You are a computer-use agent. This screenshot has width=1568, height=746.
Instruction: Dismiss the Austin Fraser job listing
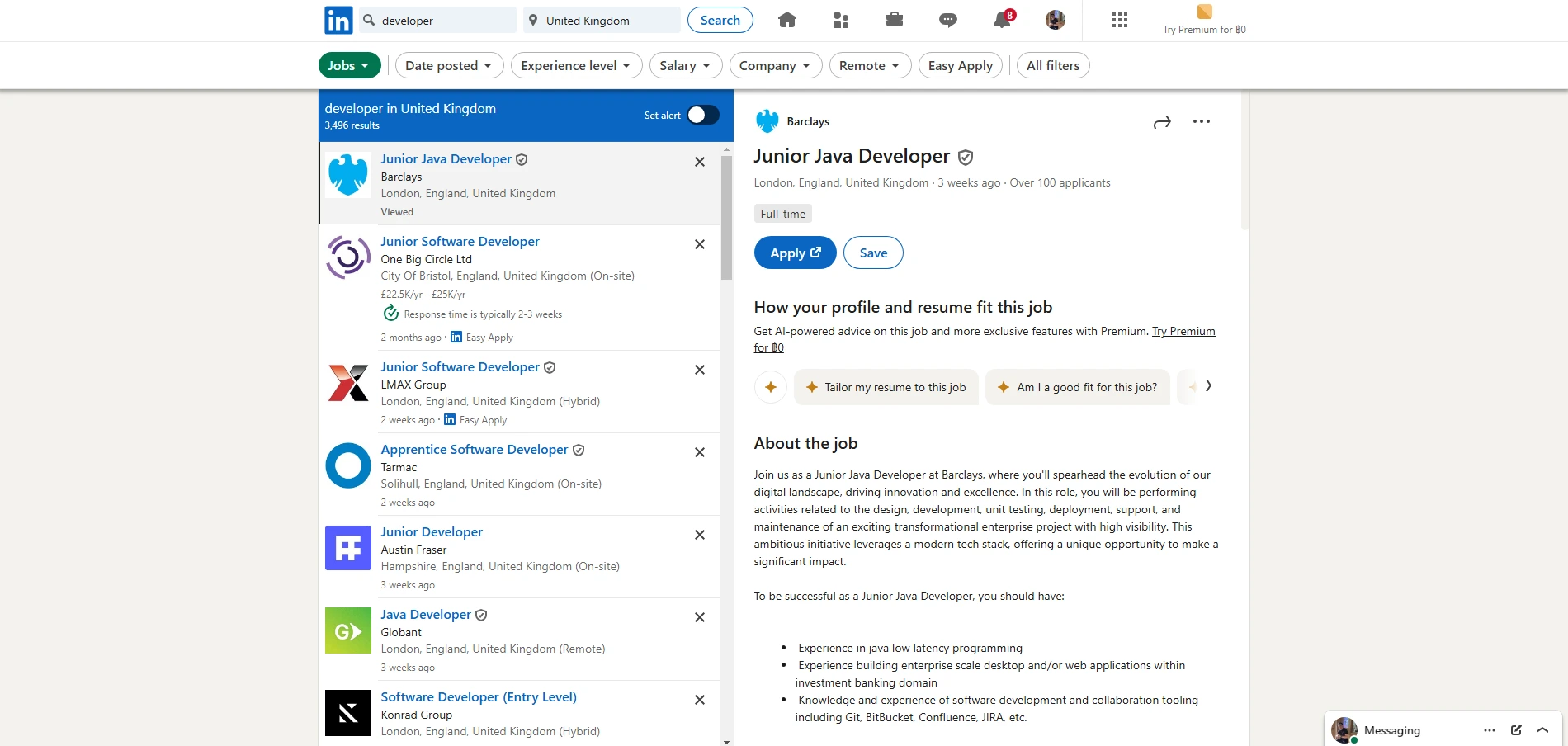700,535
